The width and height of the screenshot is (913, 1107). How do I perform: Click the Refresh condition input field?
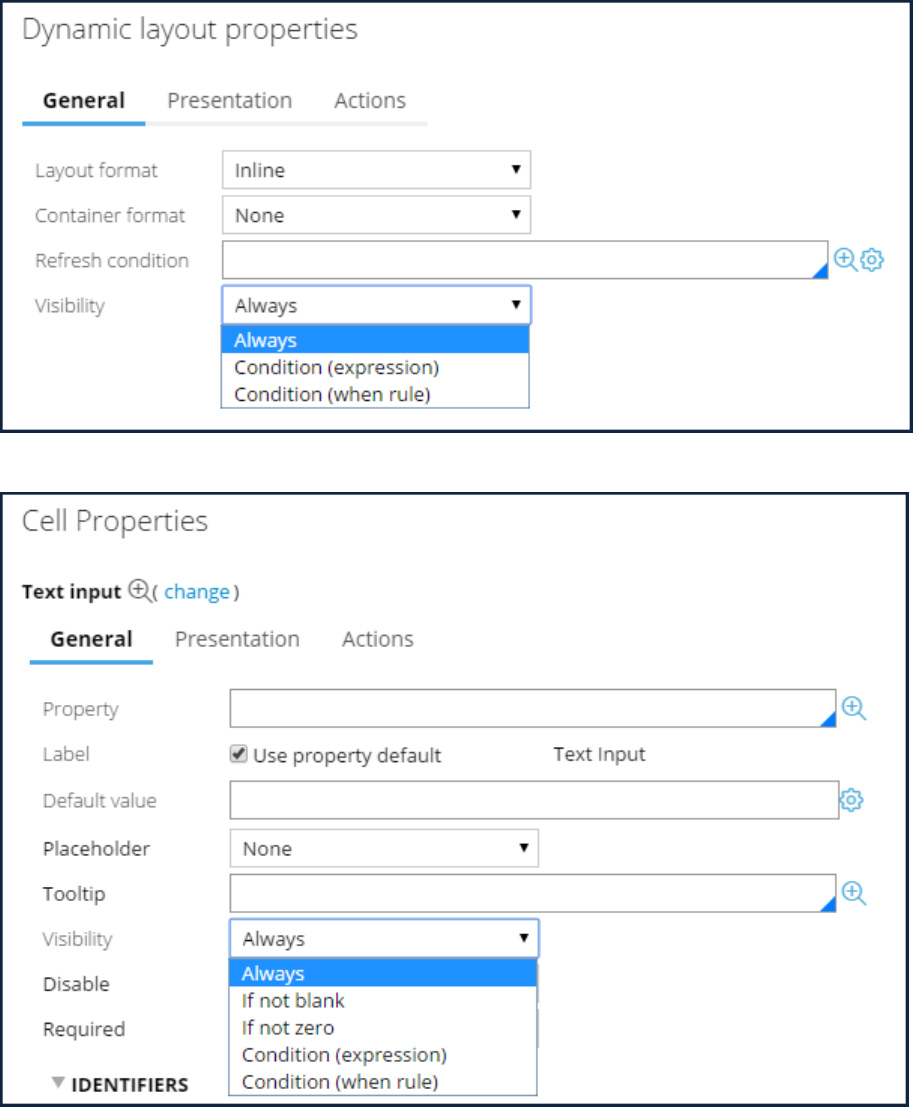[524, 260]
